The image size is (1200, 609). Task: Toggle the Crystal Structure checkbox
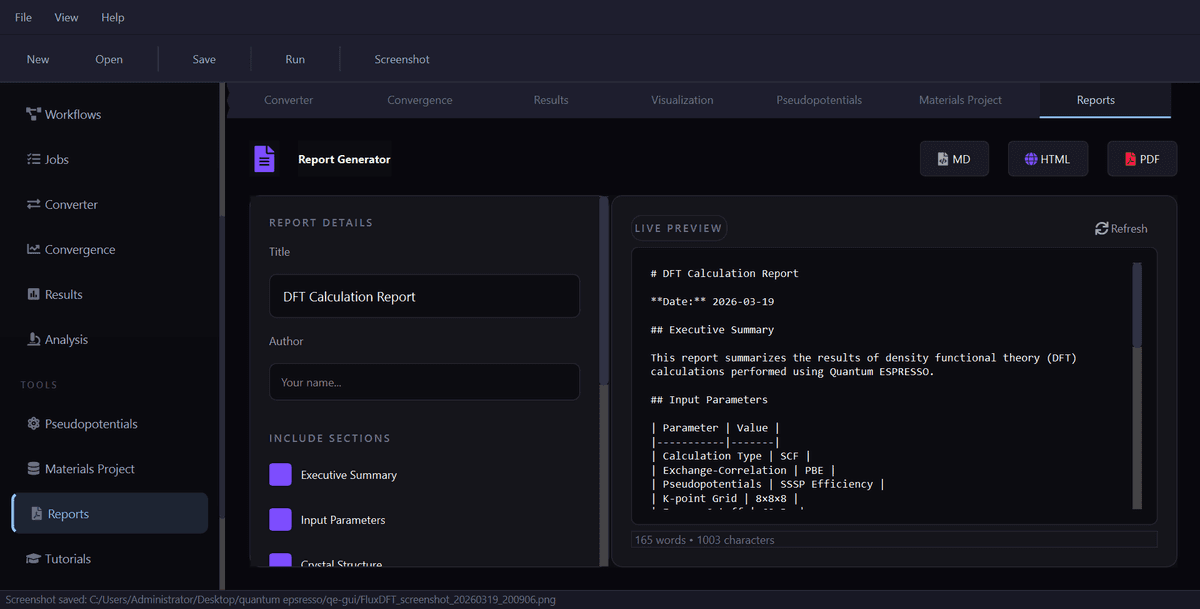tap(280, 561)
